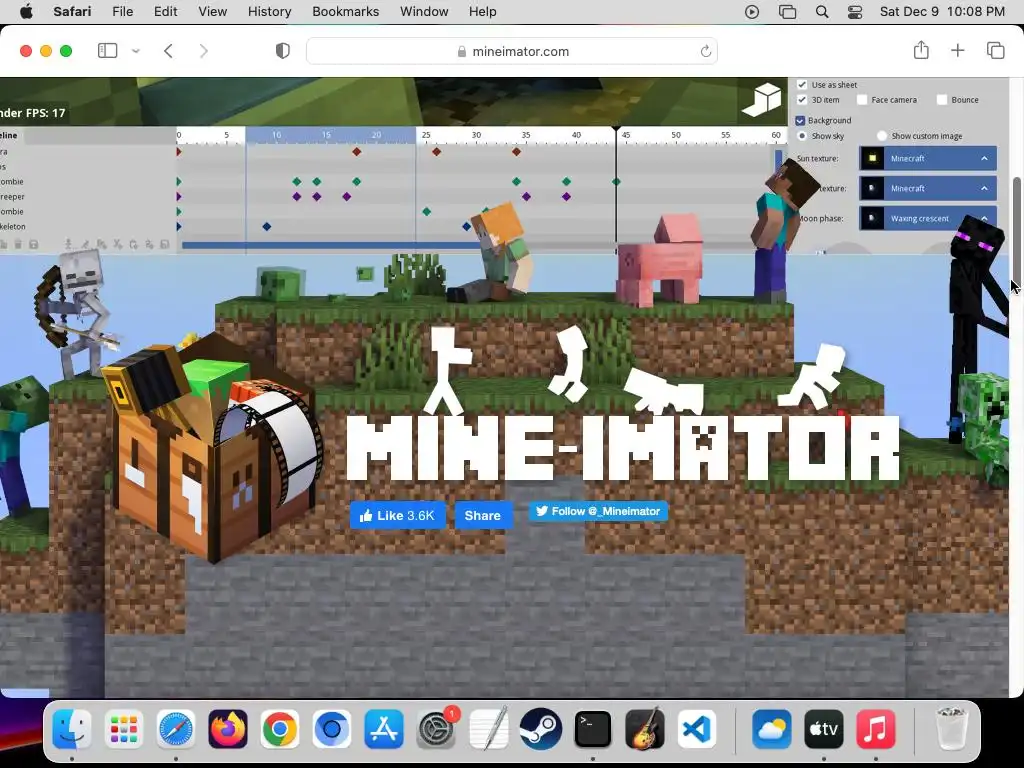Open Launchpad from the Dock
The image size is (1024, 768).
(123, 729)
